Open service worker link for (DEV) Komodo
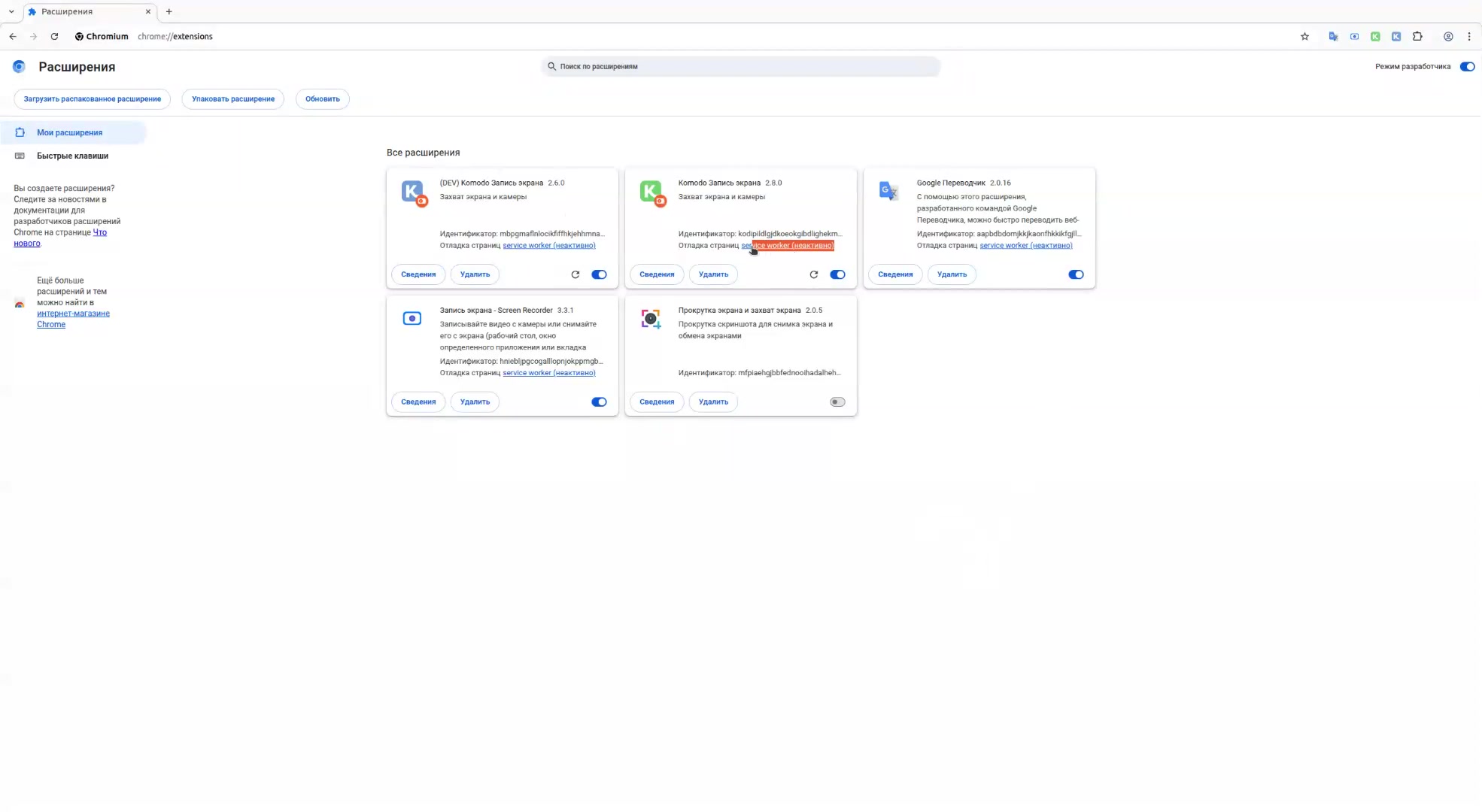The image size is (1482, 812). click(549, 245)
